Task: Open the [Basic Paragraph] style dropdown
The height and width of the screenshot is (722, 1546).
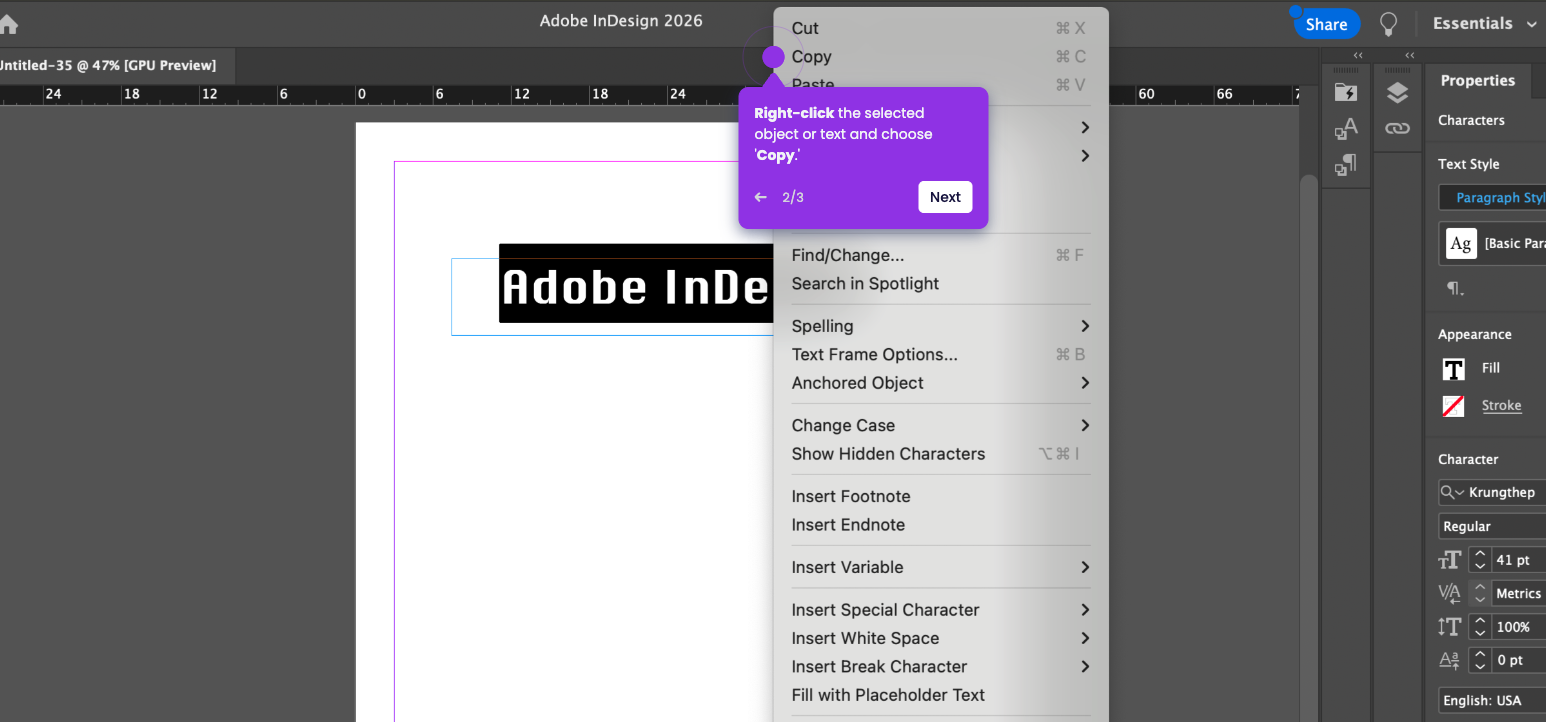Action: click(1493, 243)
